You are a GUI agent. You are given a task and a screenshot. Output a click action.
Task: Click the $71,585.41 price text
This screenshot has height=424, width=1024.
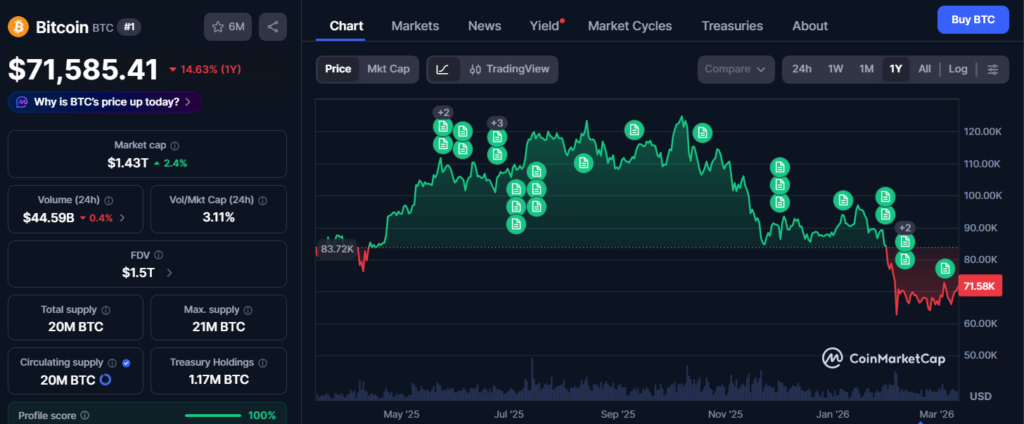(84, 69)
